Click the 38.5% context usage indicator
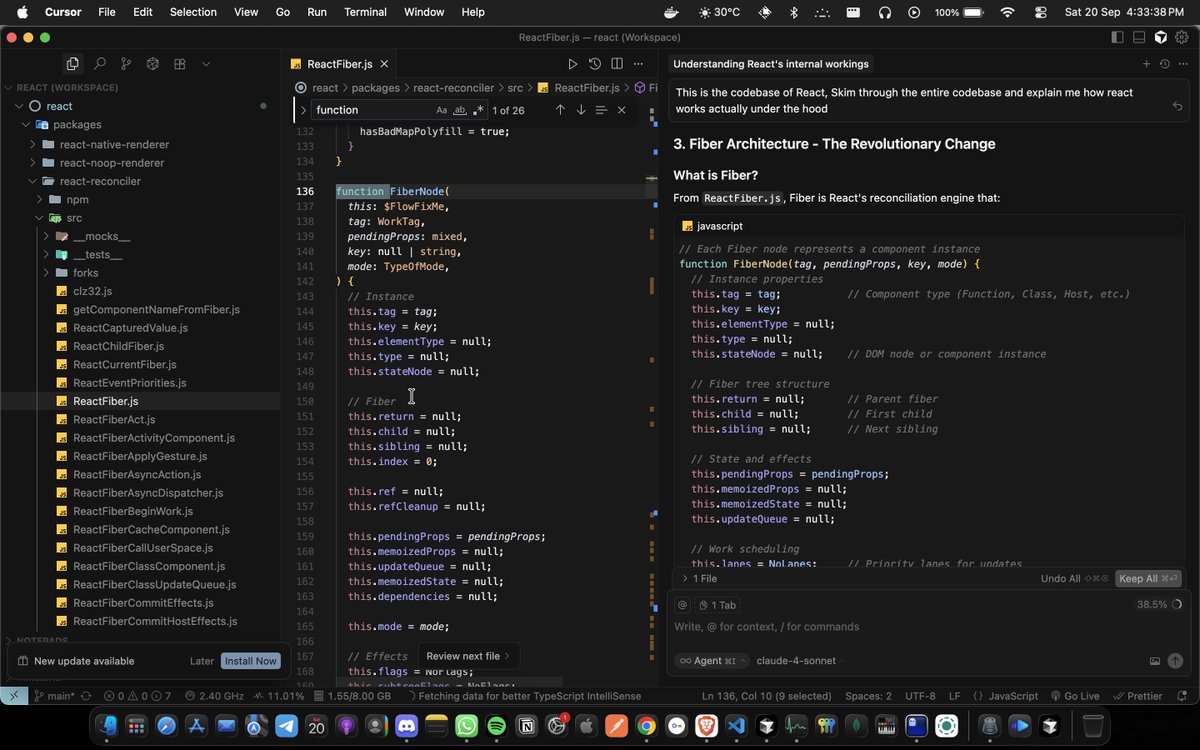This screenshot has height=750, width=1200. click(x=1159, y=605)
